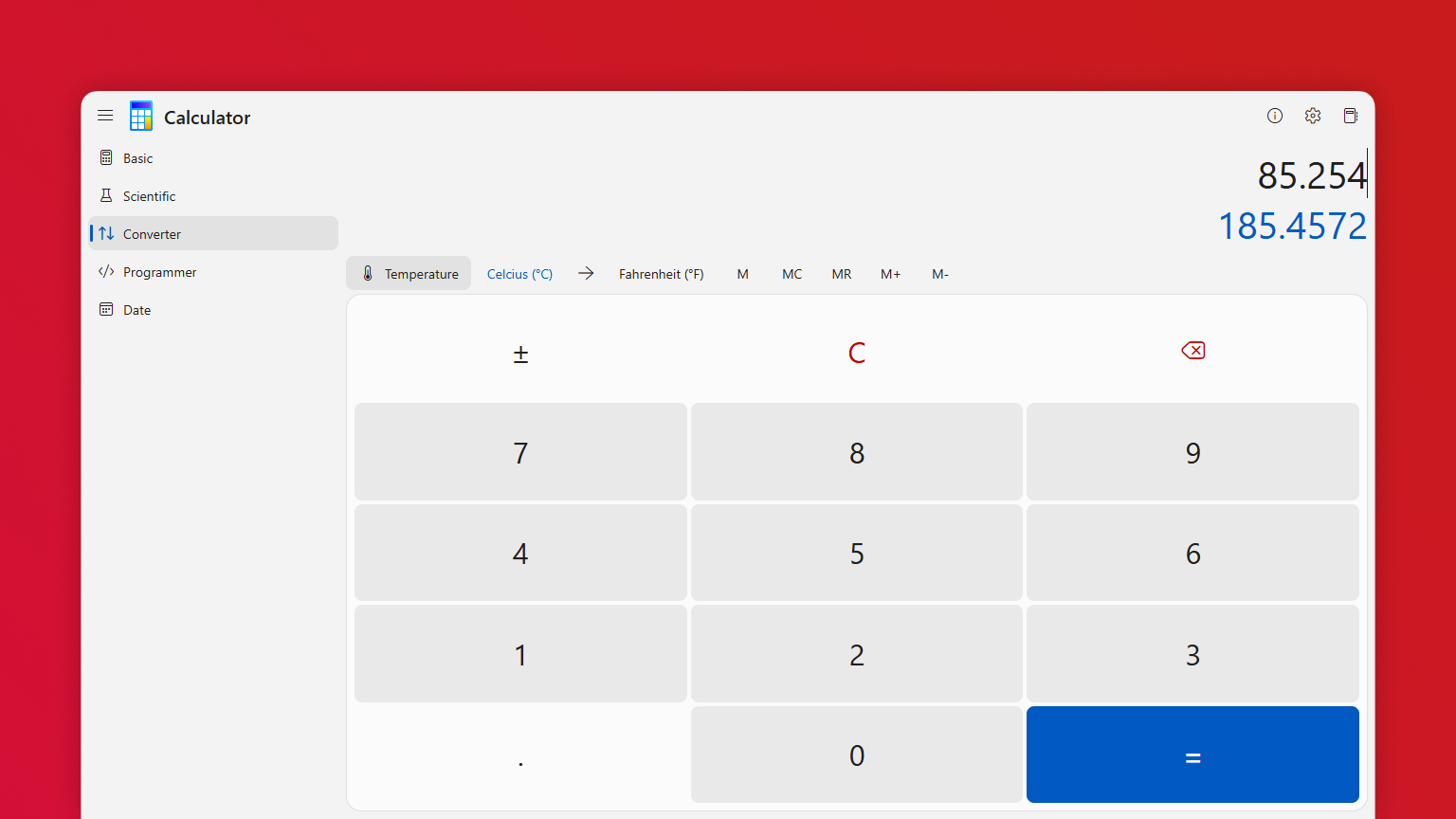Click the M memory button

click(743, 274)
